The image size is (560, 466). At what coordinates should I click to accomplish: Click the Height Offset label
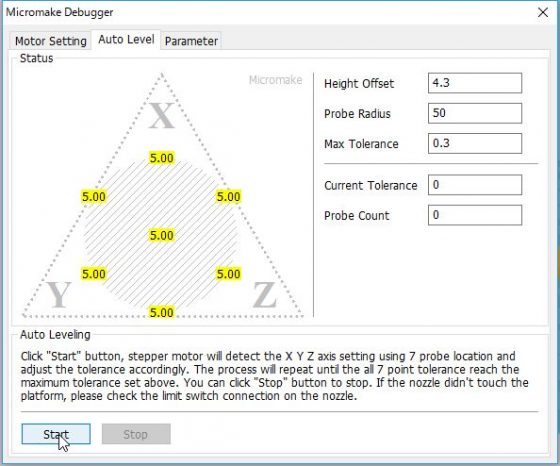[359, 84]
